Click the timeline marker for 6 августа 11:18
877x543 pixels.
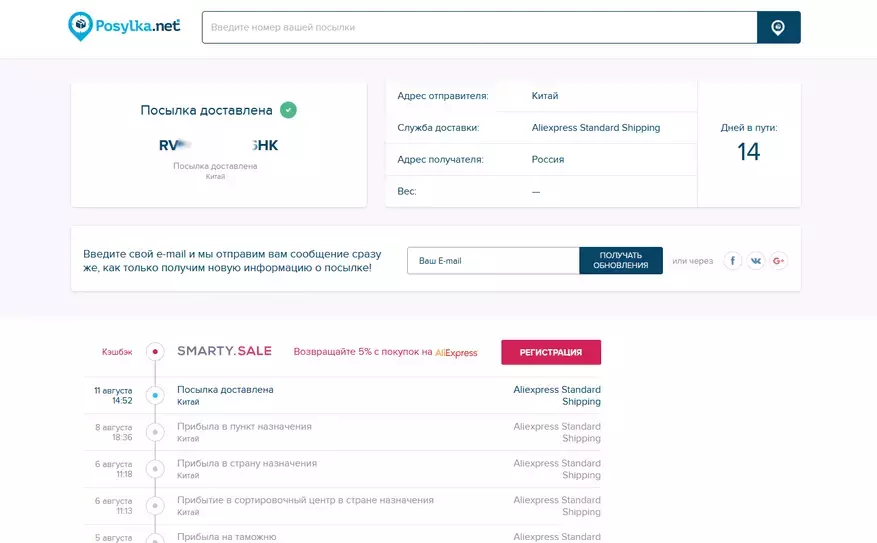(155, 469)
